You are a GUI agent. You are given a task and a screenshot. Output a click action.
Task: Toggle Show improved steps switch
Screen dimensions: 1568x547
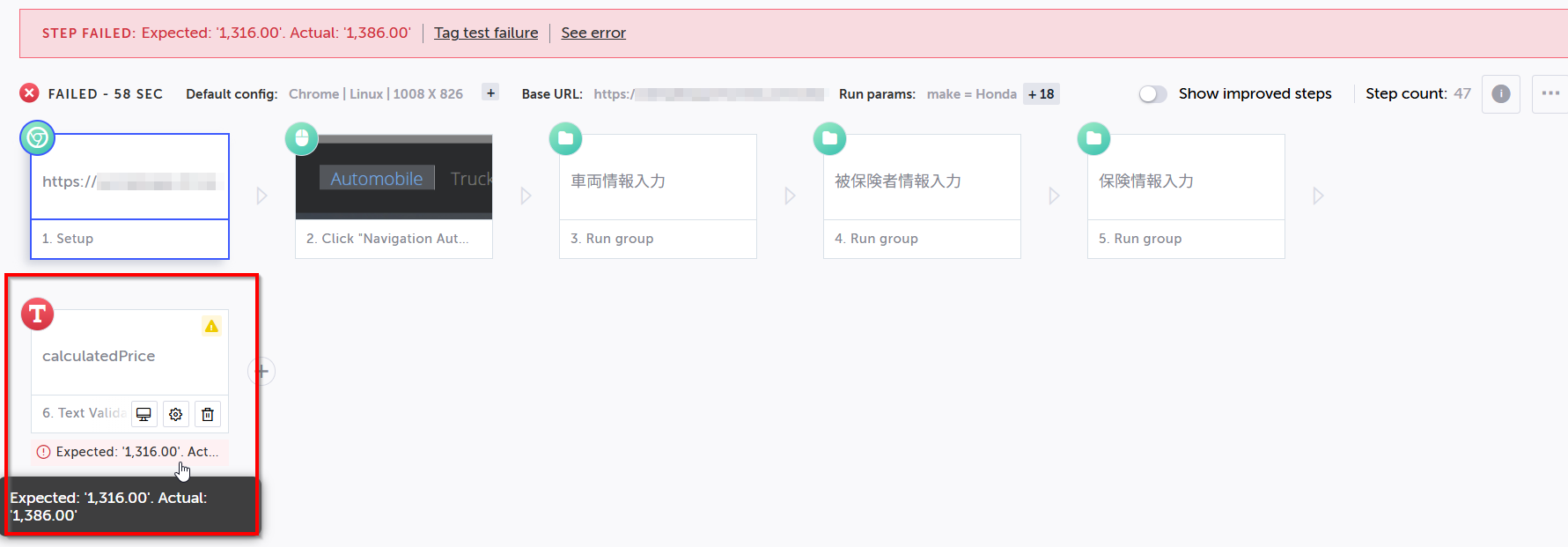1152,93
